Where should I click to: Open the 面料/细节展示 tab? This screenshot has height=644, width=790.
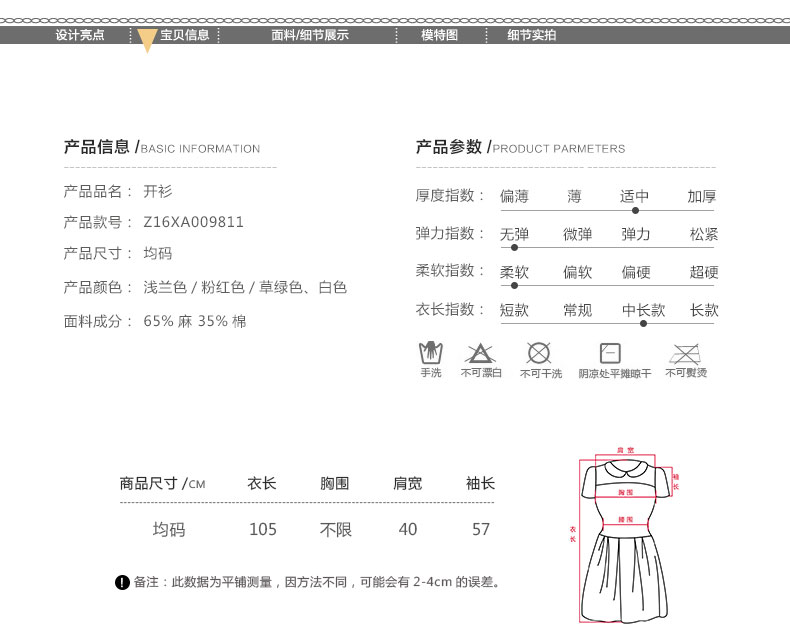tap(310, 35)
